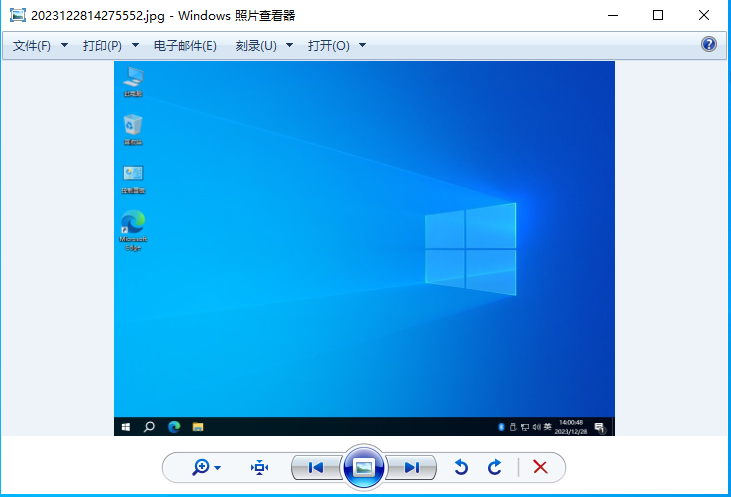Close the photo viewer window
This screenshot has width=731, height=497.
pyautogui.click(x=704, y=15)
